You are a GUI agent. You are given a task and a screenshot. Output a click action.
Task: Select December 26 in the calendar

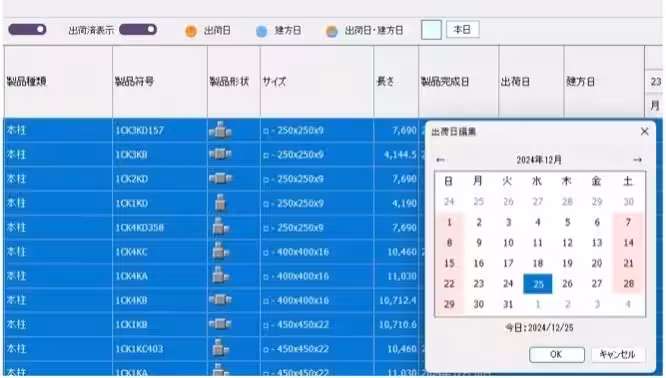[x=567, y=284]
